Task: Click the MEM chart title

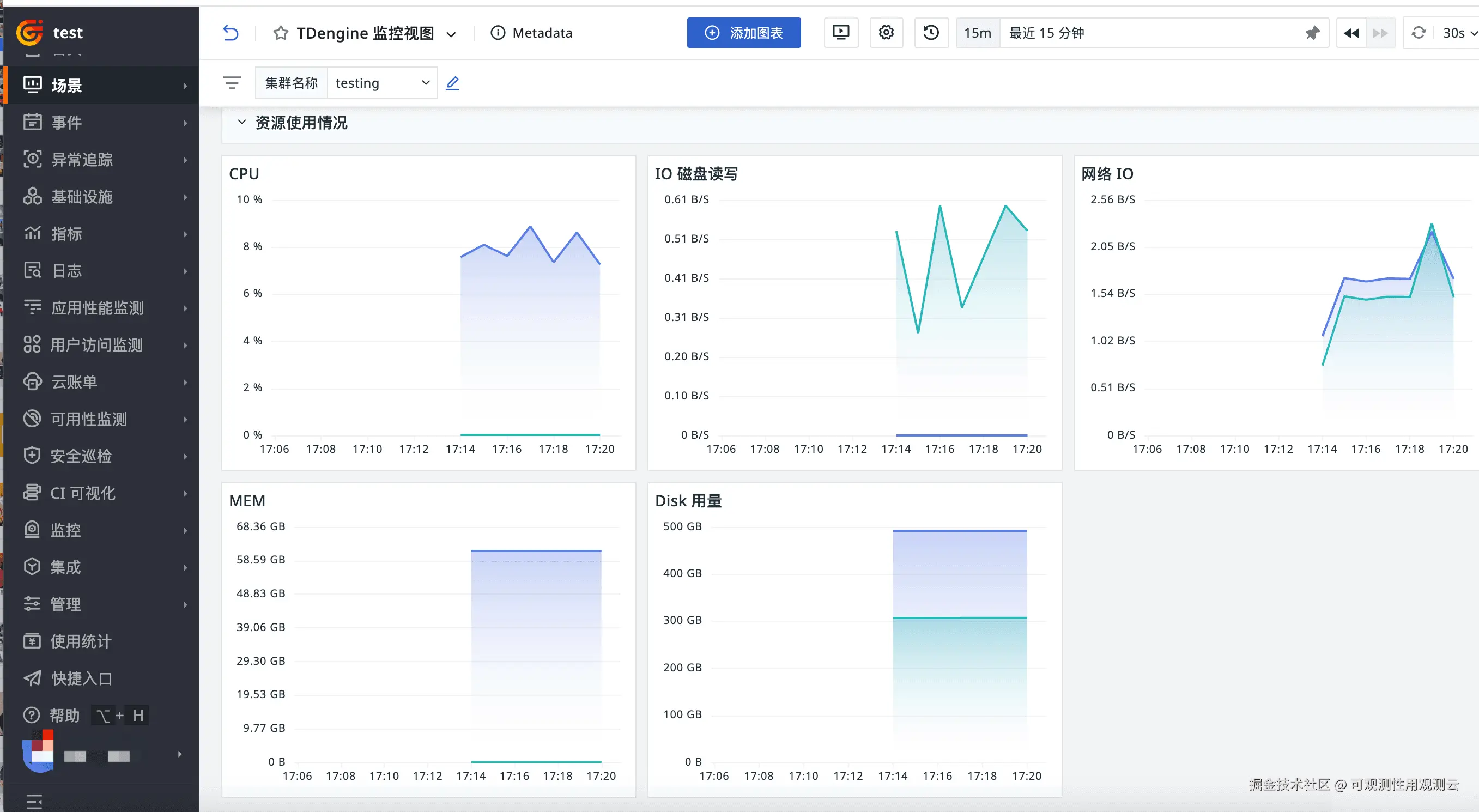Action: 247,500
